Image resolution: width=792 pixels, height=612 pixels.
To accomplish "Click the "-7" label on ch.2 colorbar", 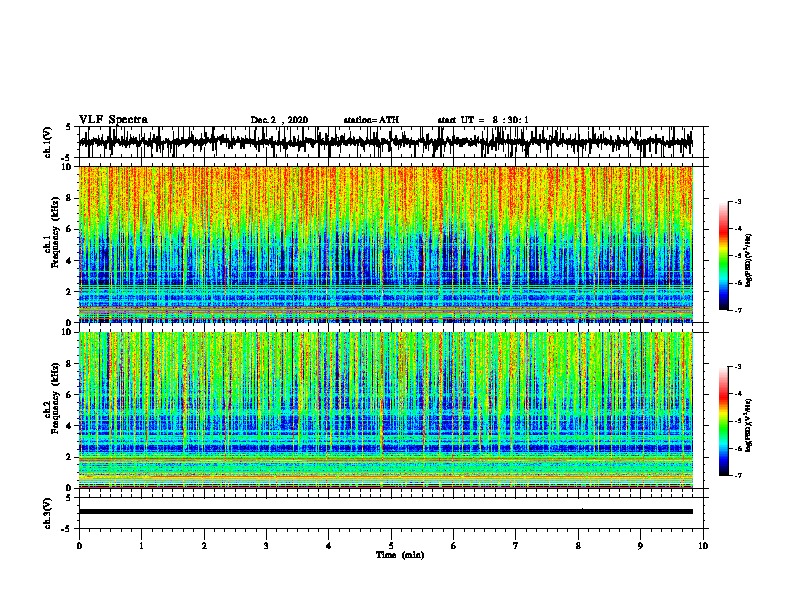I will point(738,476).
